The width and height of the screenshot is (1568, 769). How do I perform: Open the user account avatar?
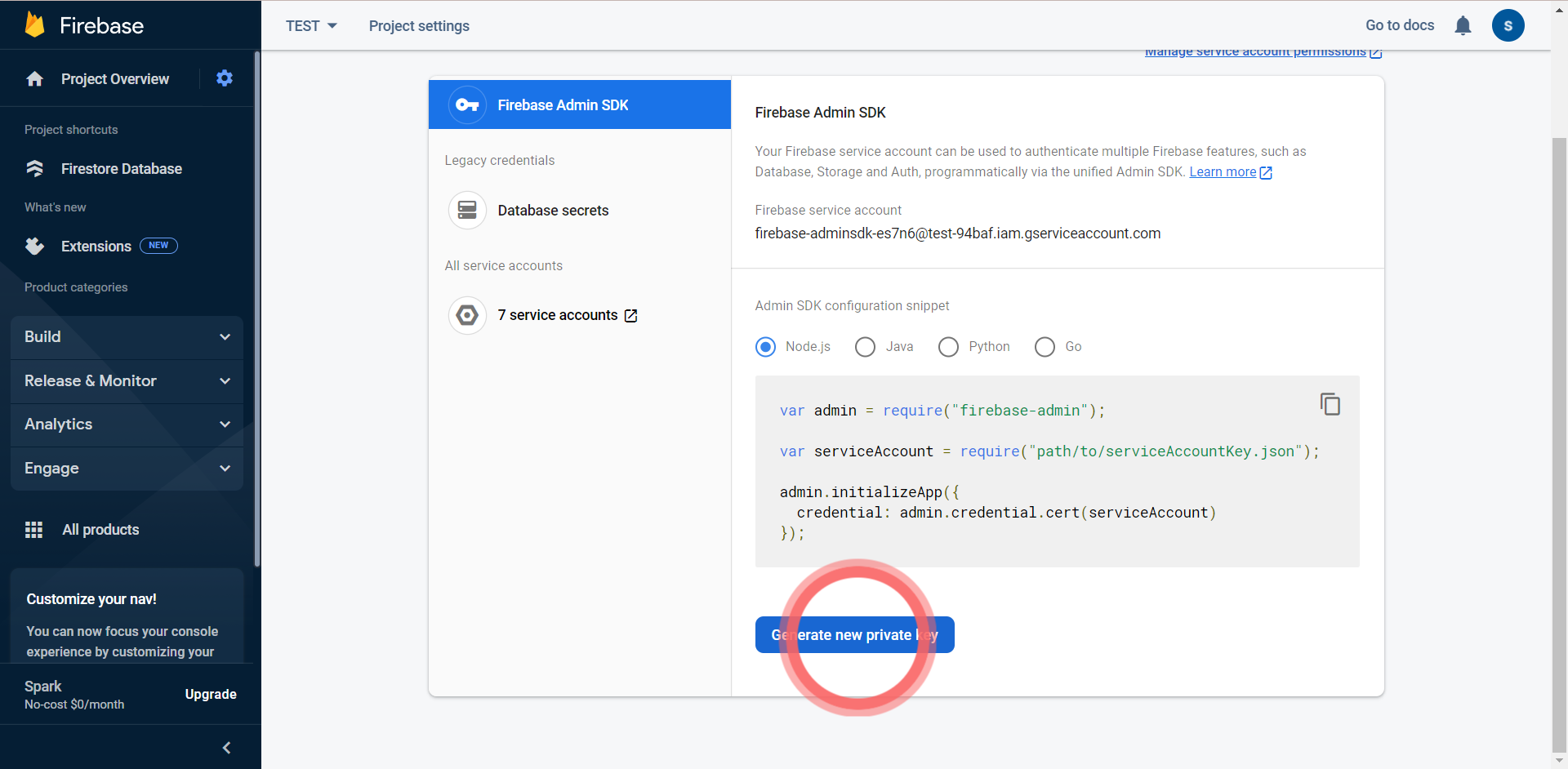coord(1508,25)
